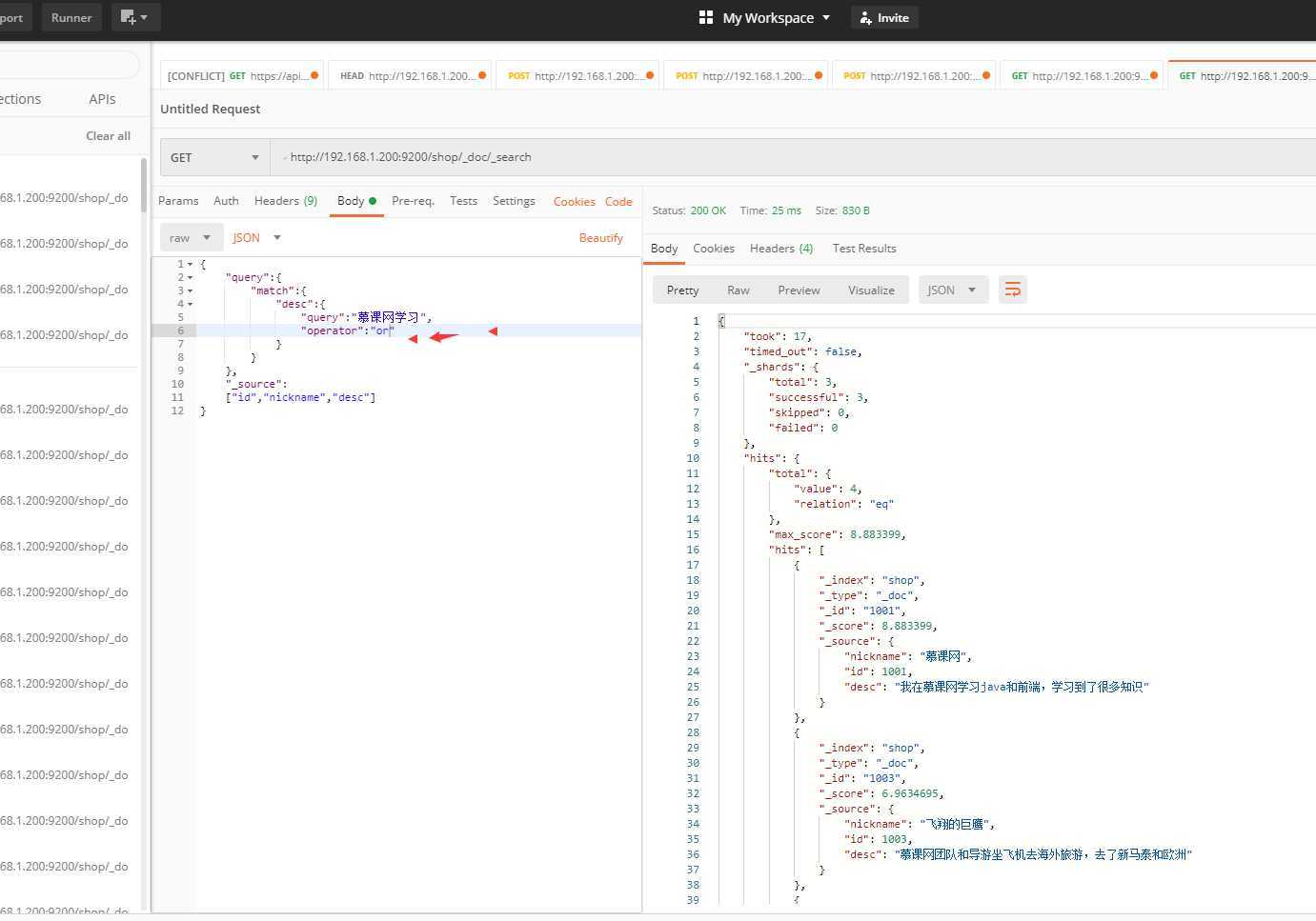Image resolution: width=1316 pixels, height=921 pixels.
Task: Click the 830 B size value
Action: (x=856, y=210)
